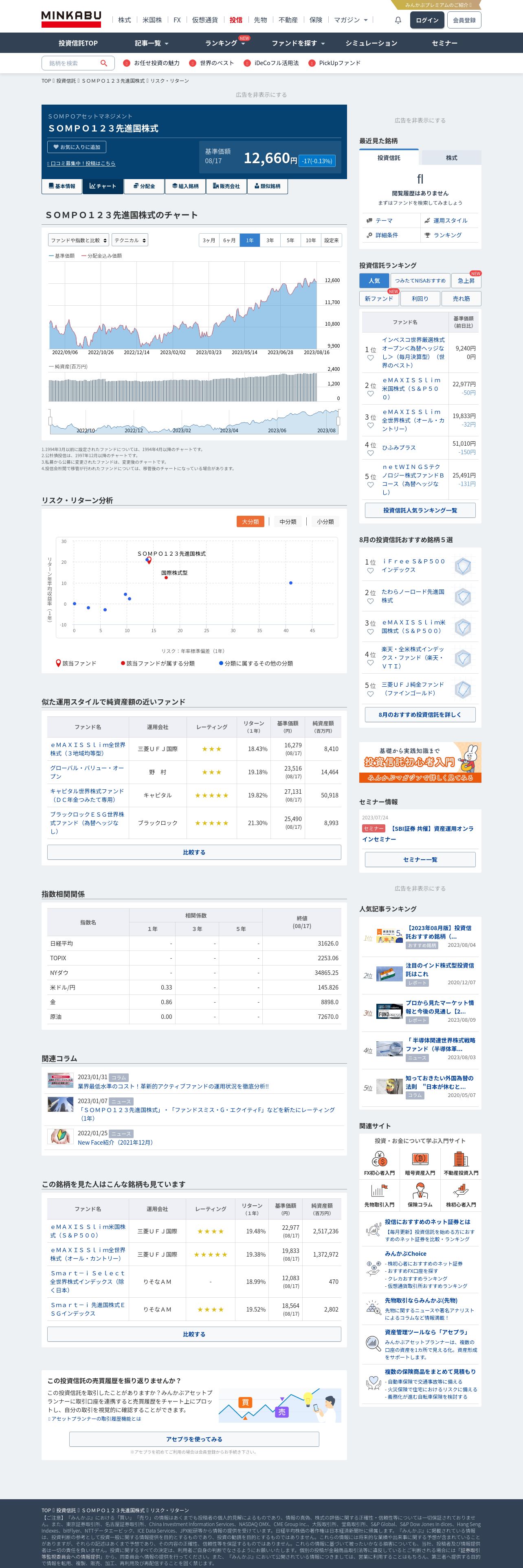Click the left handle of chart range slider

click(50, 421)
